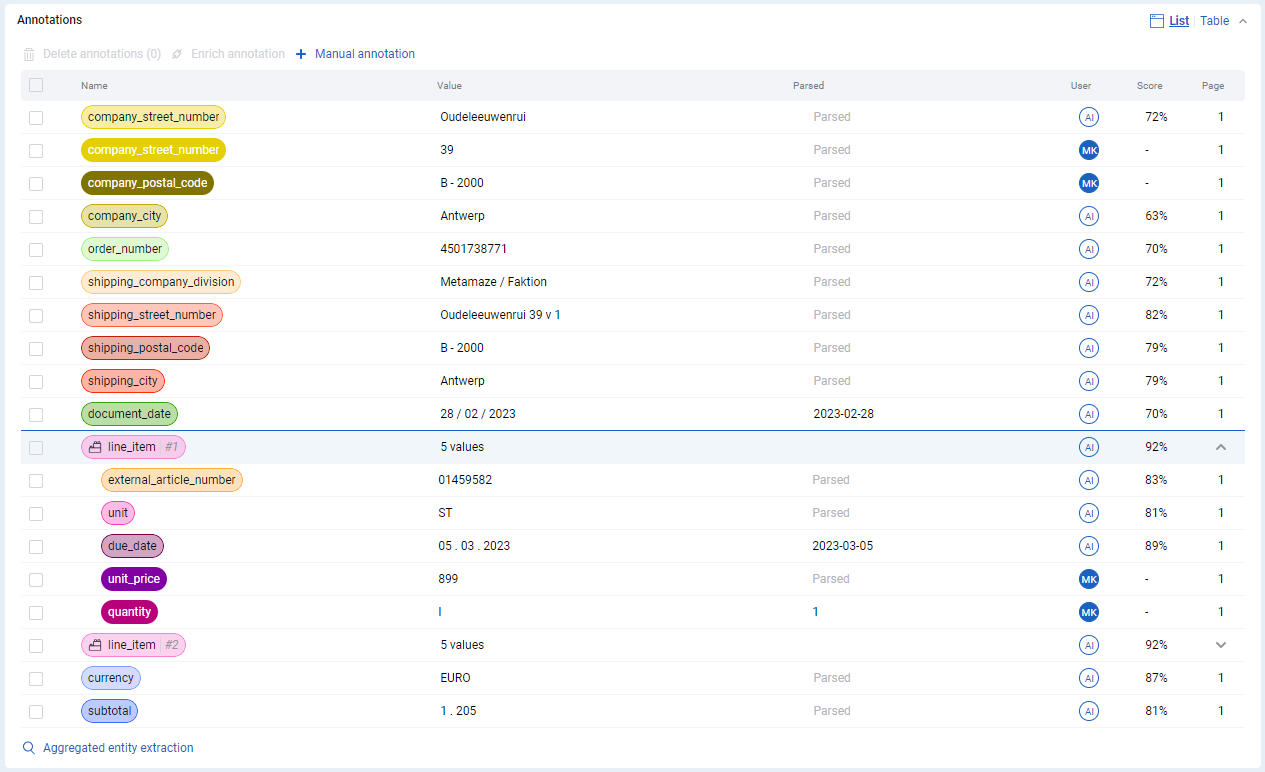Click the AI badge in line_item #1 row

tap(1089, 447)
